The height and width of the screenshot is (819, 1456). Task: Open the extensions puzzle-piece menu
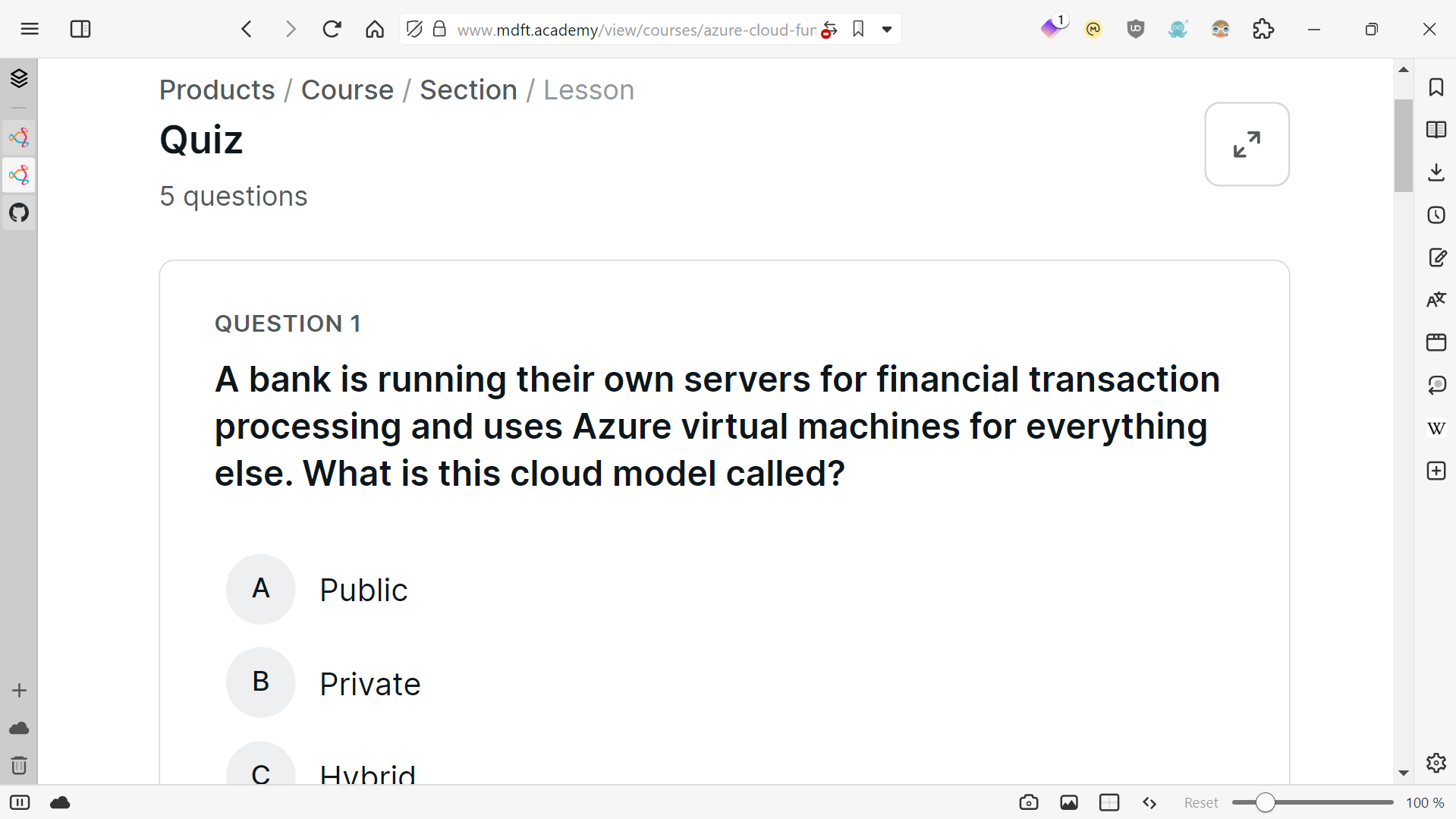1263,29
